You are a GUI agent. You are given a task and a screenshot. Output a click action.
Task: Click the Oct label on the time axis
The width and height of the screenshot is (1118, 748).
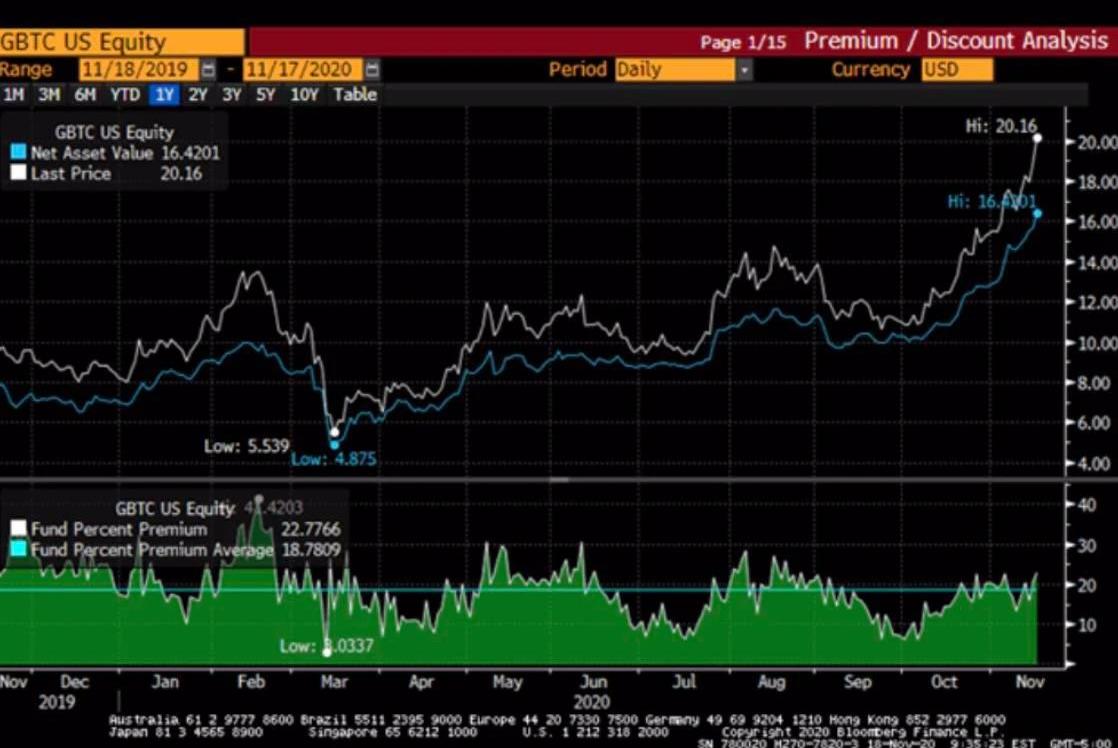(x=943, y=682)
